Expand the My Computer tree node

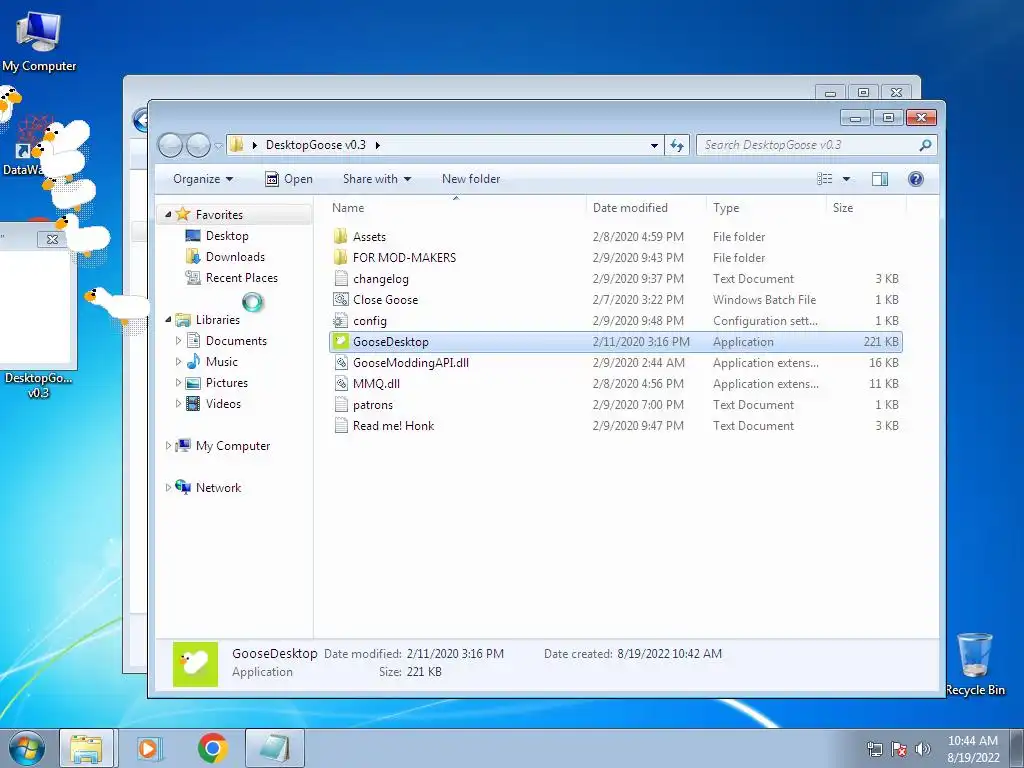[168, 445]
